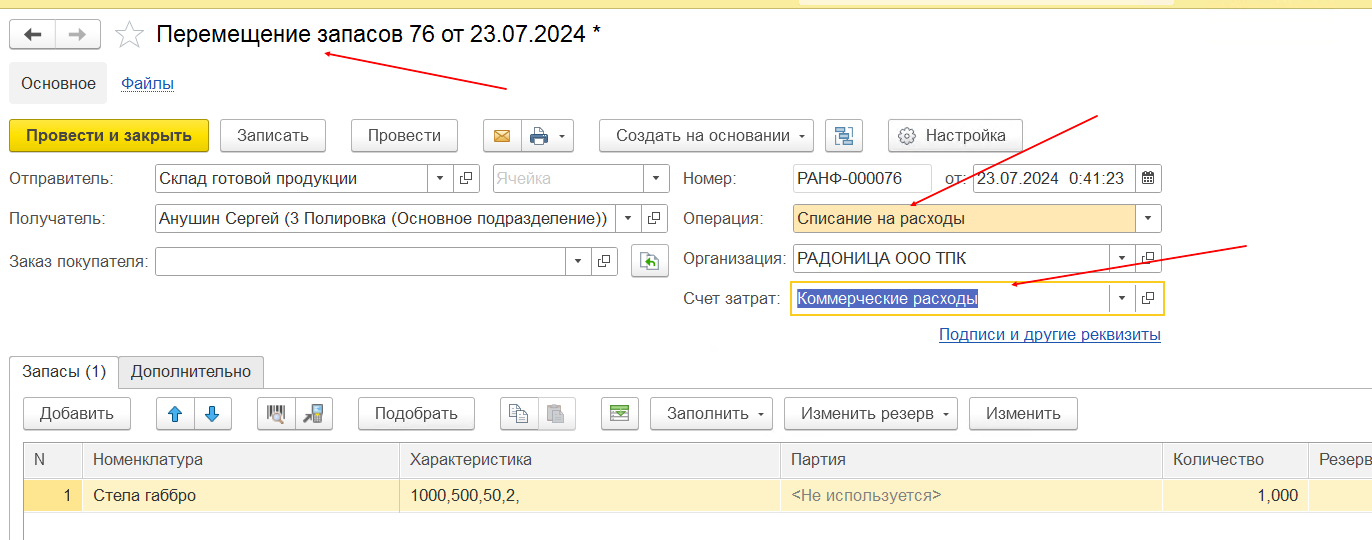Open Заказ покупателя card icon
Viewport: 1372px width, 540px height.
point(604,262)
